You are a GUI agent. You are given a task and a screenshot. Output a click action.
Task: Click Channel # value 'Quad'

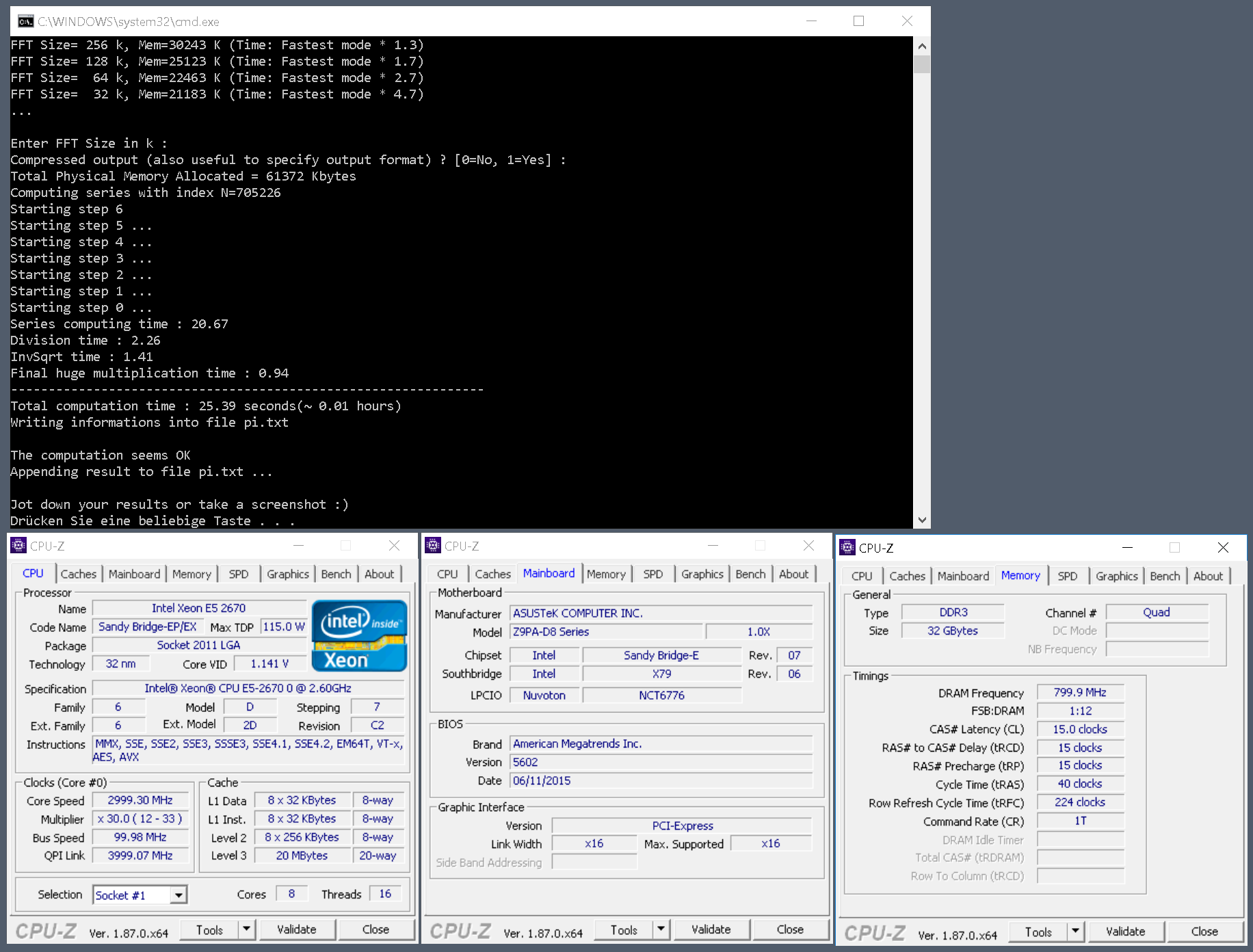point(1157,612)
